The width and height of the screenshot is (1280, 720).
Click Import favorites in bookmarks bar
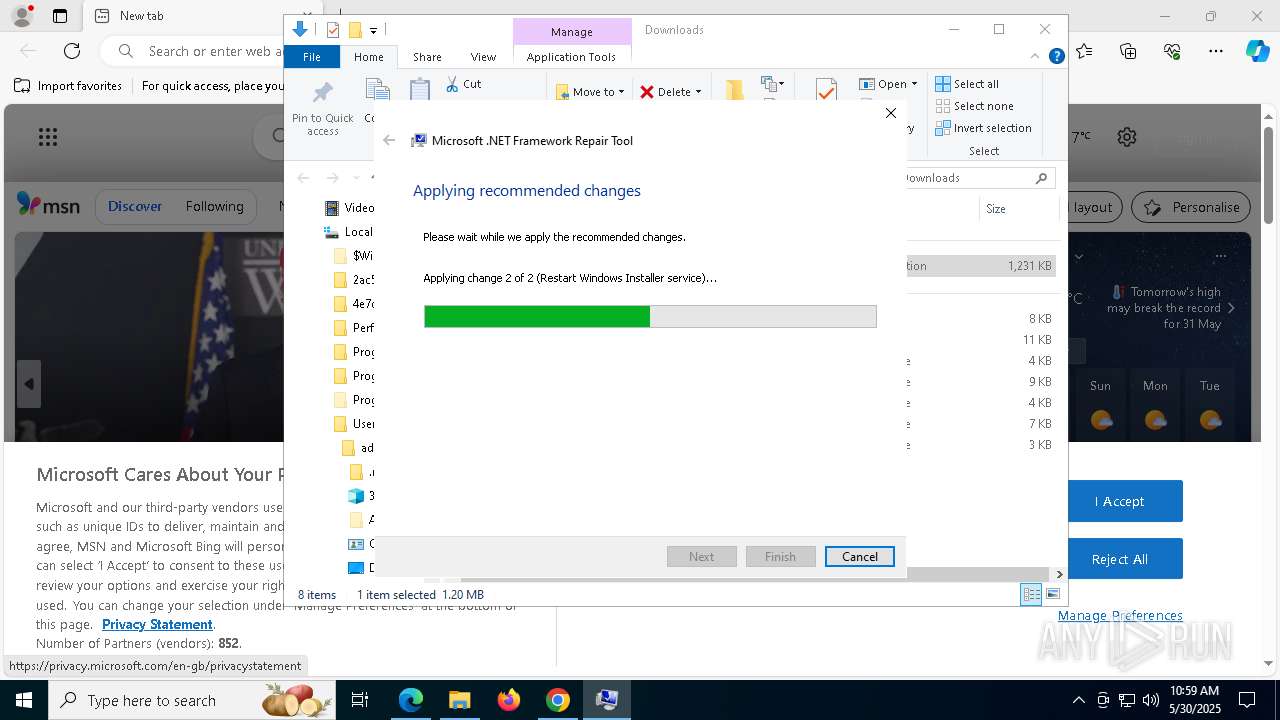pyautogui.click(x=68, y=86)
